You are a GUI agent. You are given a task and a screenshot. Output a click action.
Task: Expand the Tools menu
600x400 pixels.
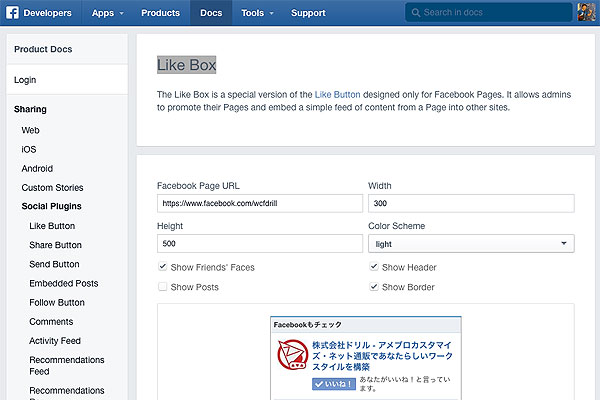coord(257,13)
